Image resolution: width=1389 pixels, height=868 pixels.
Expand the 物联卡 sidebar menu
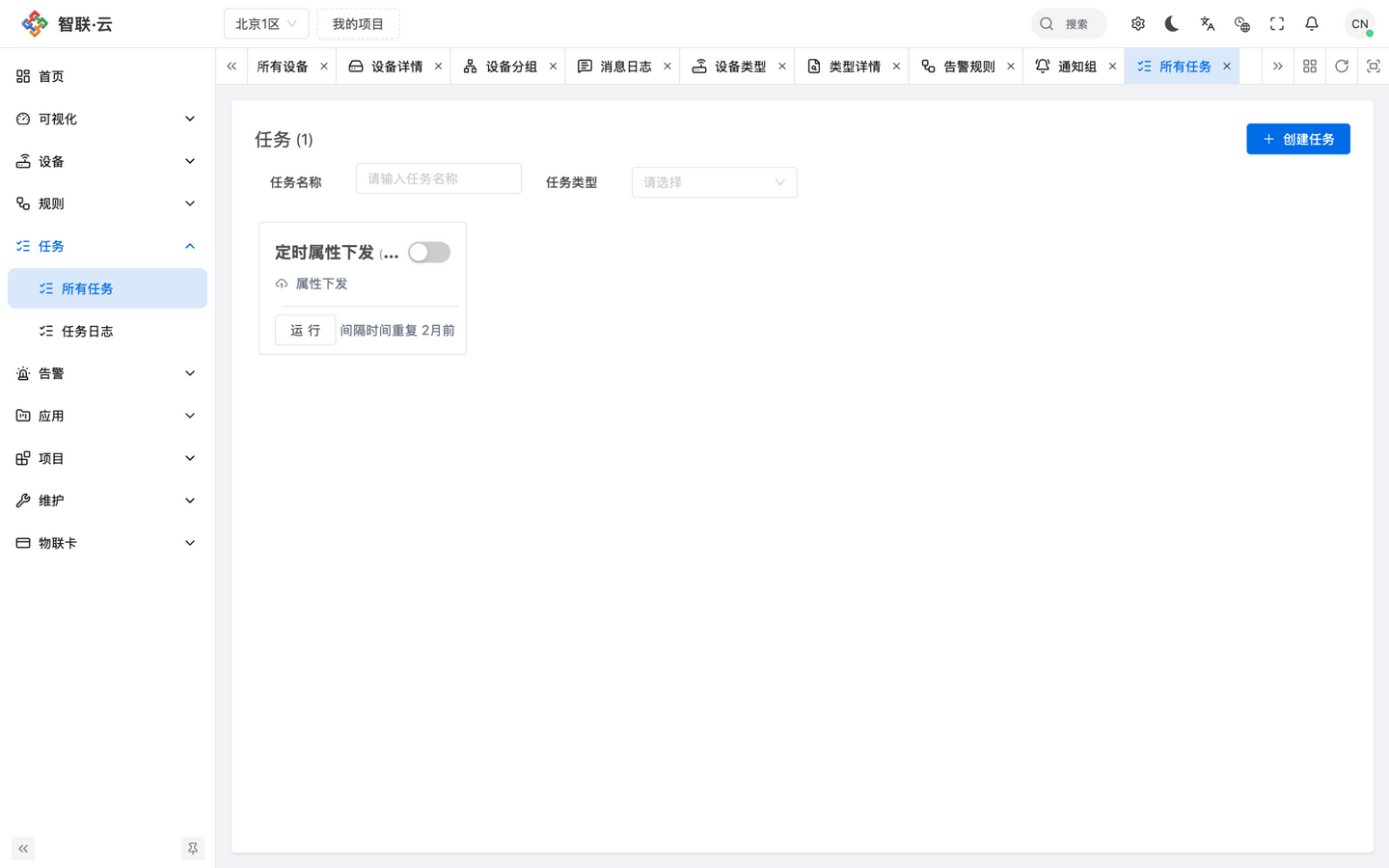click(107, 543)
